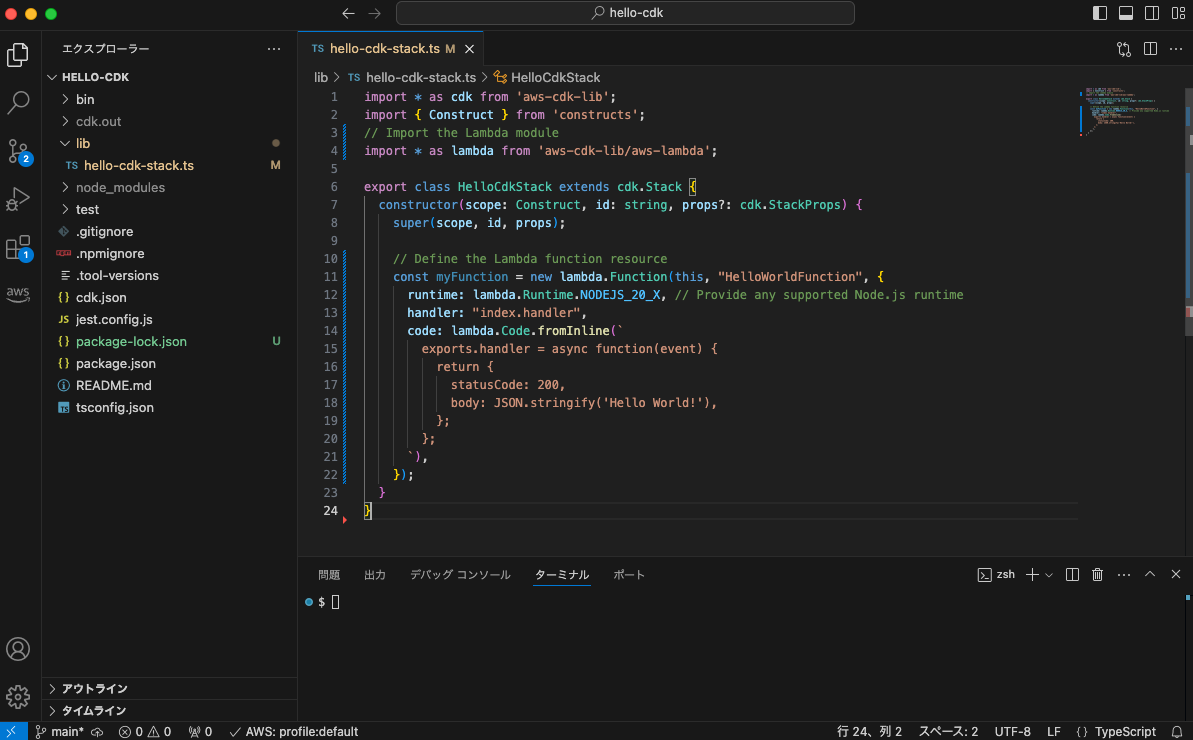
Task: Go back using the left arrow
Action: click(348, 13)
